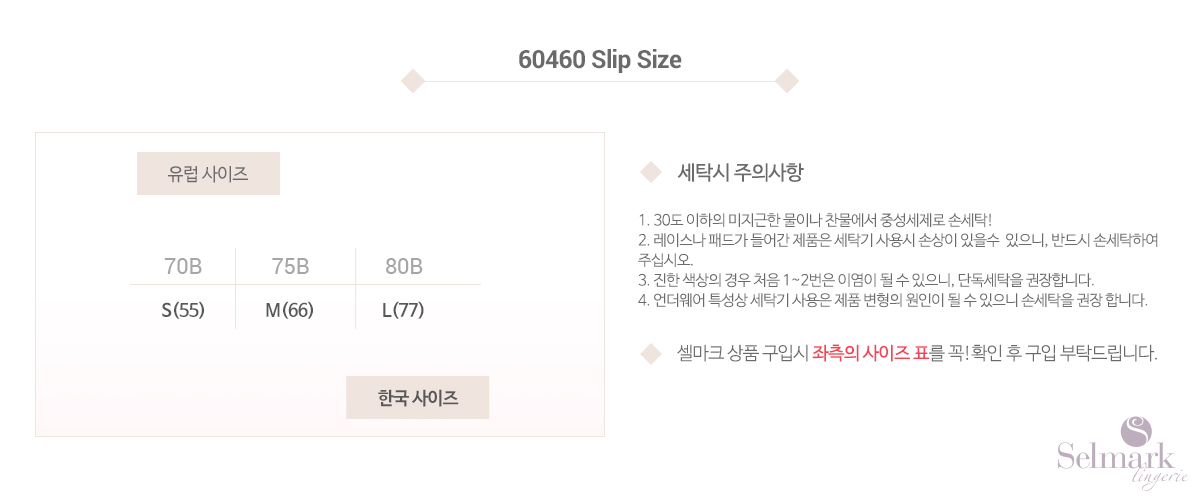Click washing instruction 4 about 언더웨어 특성상
This screenshot has width=1200, height=500.
tap(892, 299)
